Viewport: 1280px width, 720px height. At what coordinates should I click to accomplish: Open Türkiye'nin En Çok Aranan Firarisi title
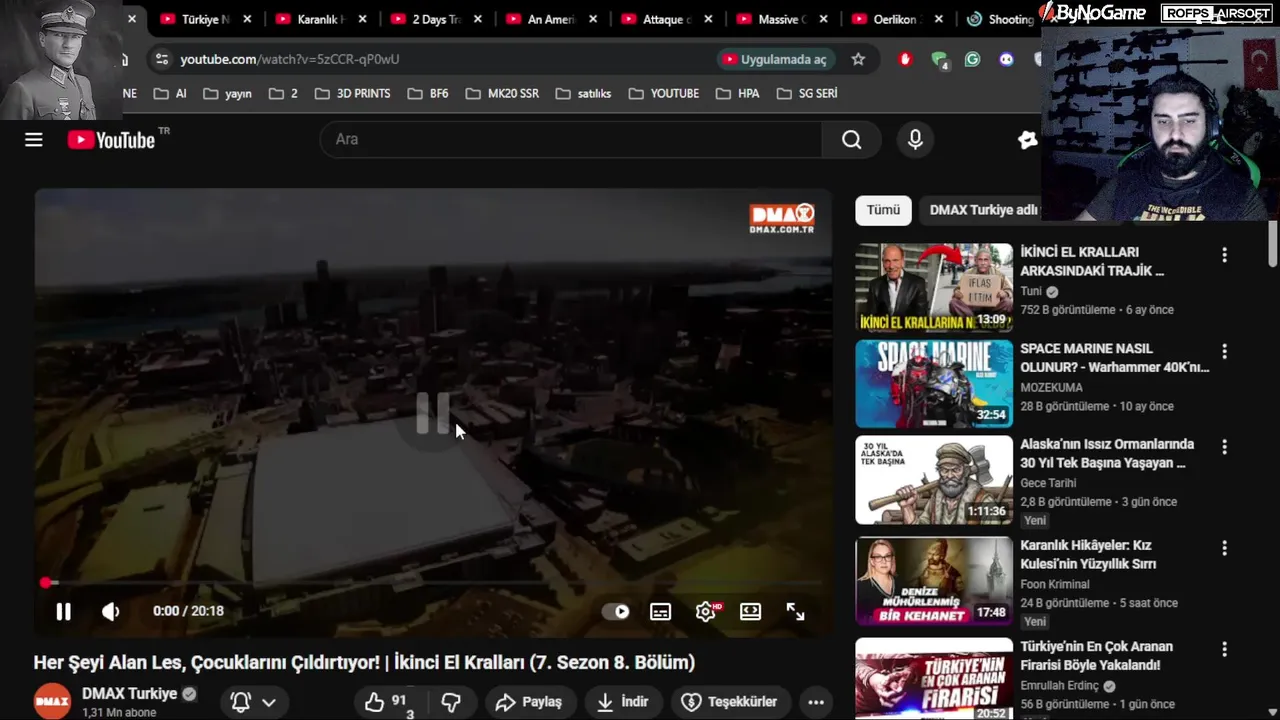(x=1096, y=656)
